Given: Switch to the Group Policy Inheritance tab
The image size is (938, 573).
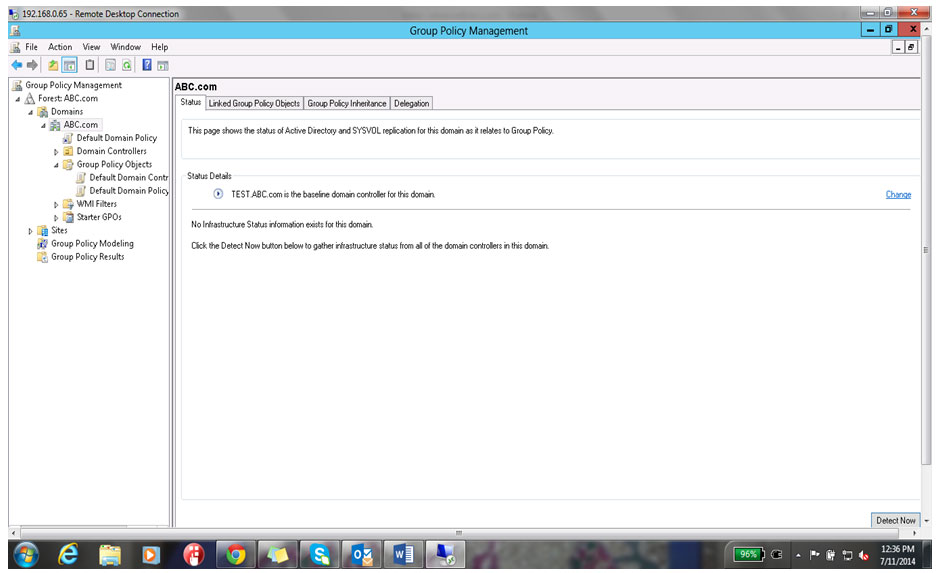Looking at the screenshot, I should pos(347,103).
